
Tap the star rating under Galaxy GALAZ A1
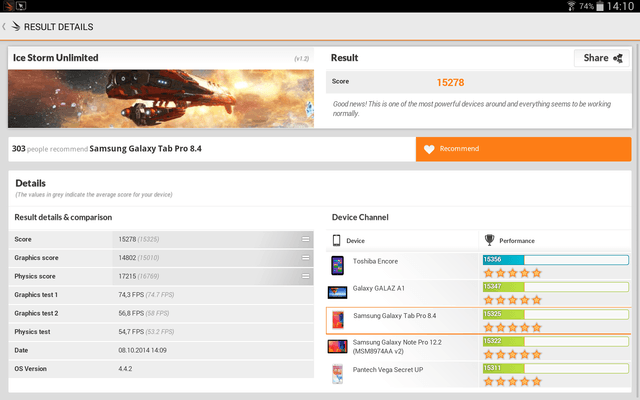pyautogui.click(x=513, y=300)
